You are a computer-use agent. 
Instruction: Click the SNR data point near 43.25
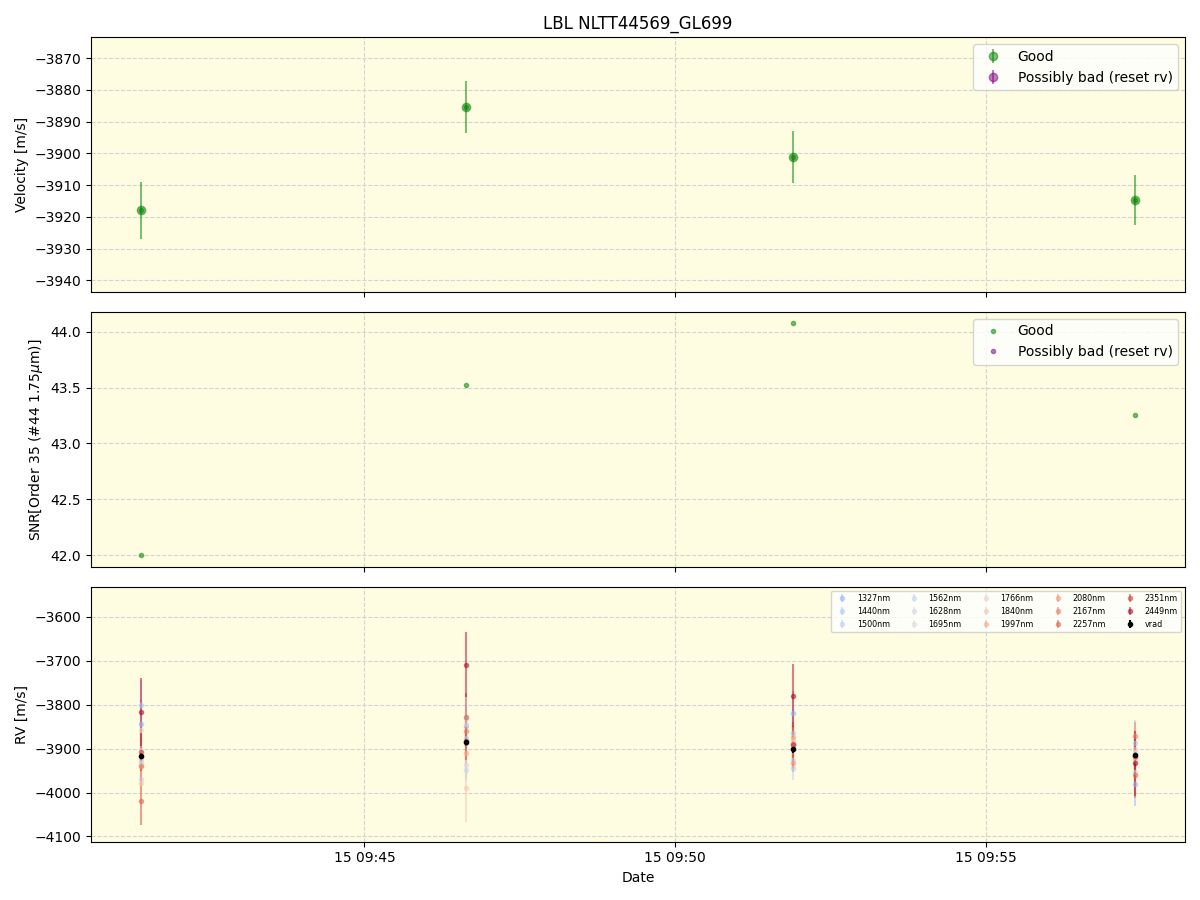1135,415
